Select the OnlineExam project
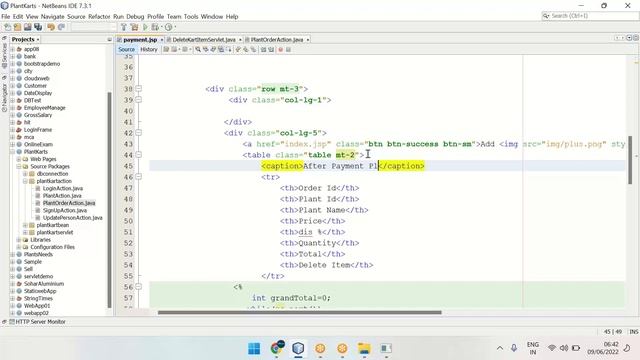 coord(38,144)
